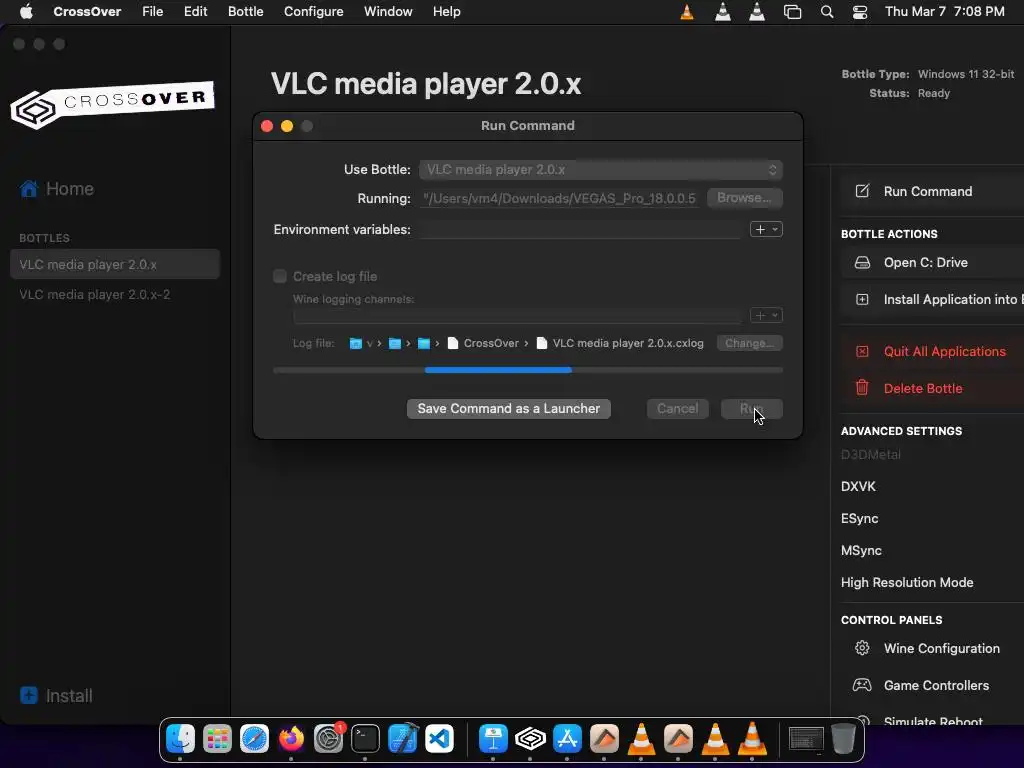Close the Run Command dialog with red button
1024x768 pixels.
coord(267,126)
